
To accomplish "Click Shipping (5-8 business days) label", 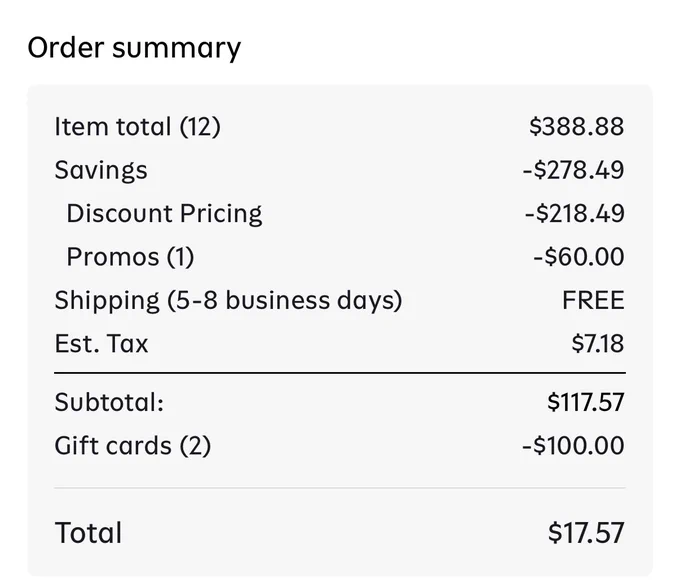I will [229, 300].
